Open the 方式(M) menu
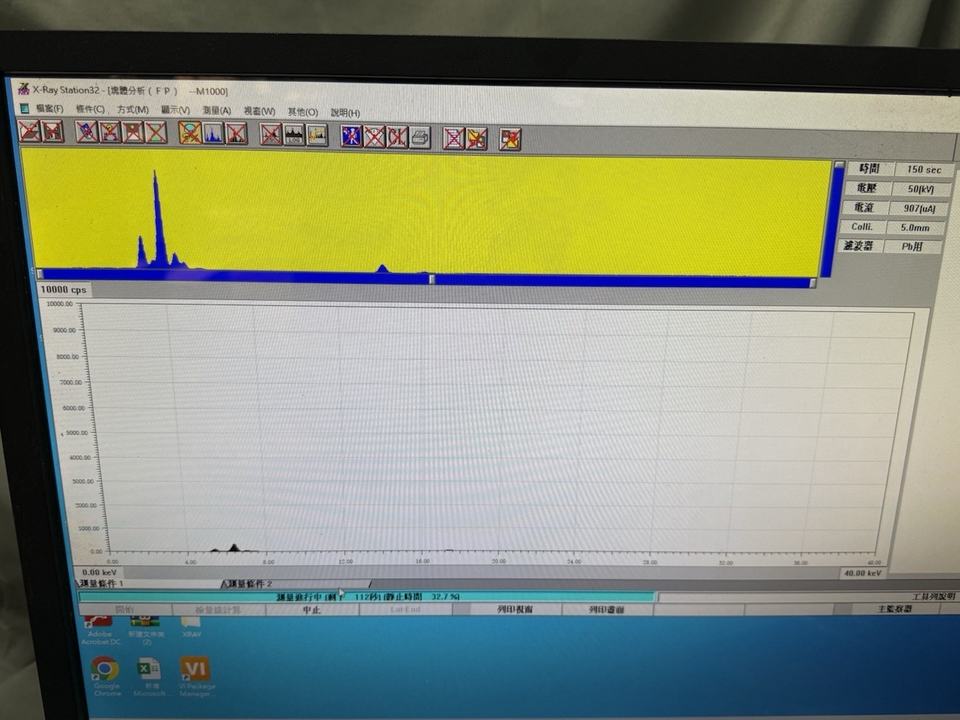Screen dimensions: 960x720 133,110
